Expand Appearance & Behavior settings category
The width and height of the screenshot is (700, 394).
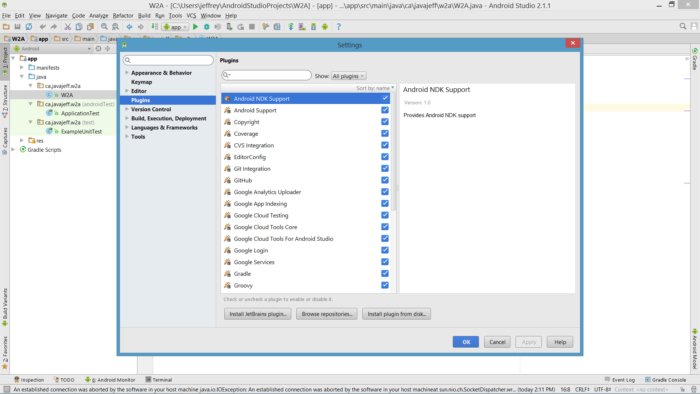tap(127, 72)
